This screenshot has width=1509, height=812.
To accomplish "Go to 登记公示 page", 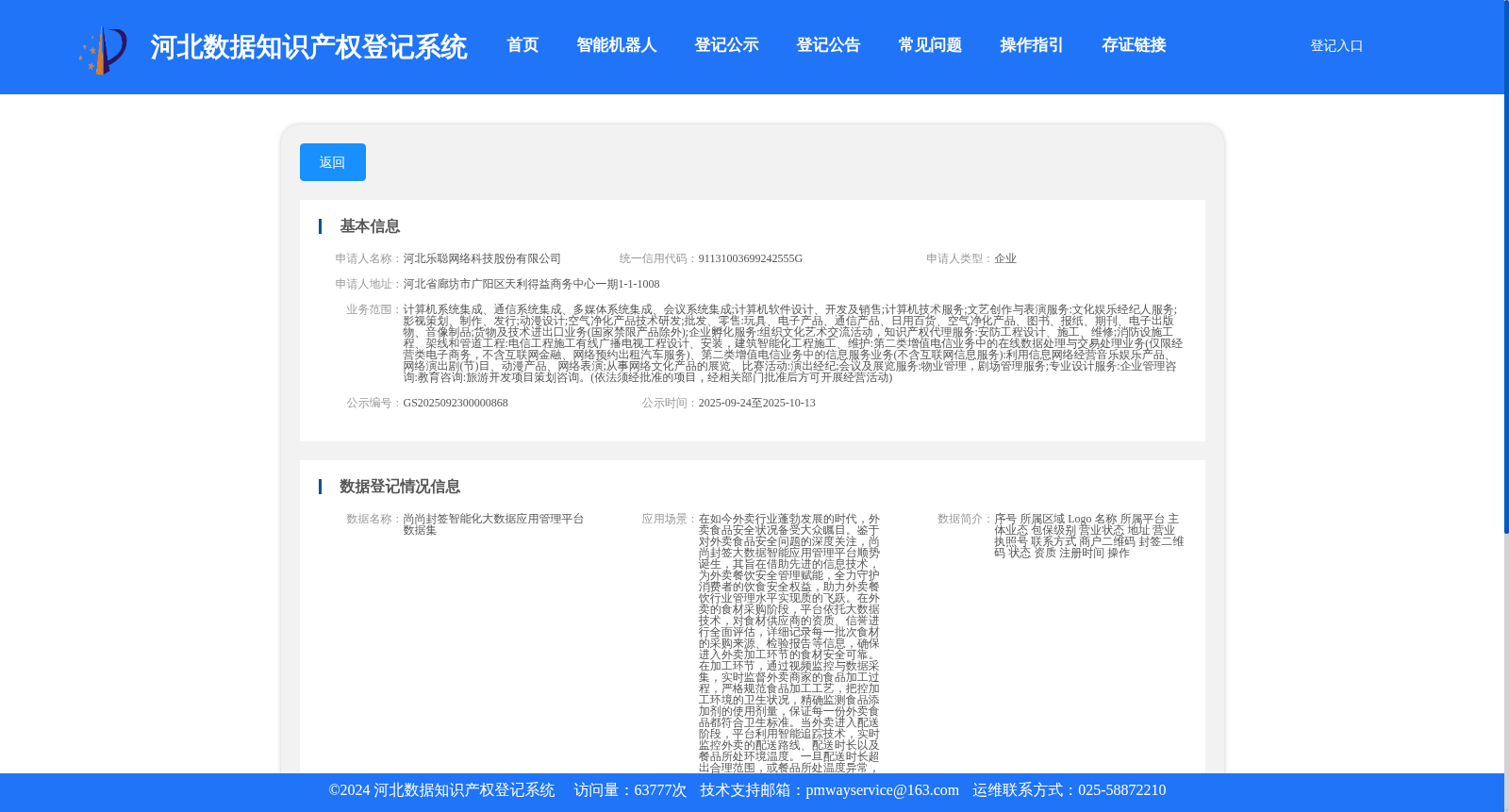I will point(726,45).
